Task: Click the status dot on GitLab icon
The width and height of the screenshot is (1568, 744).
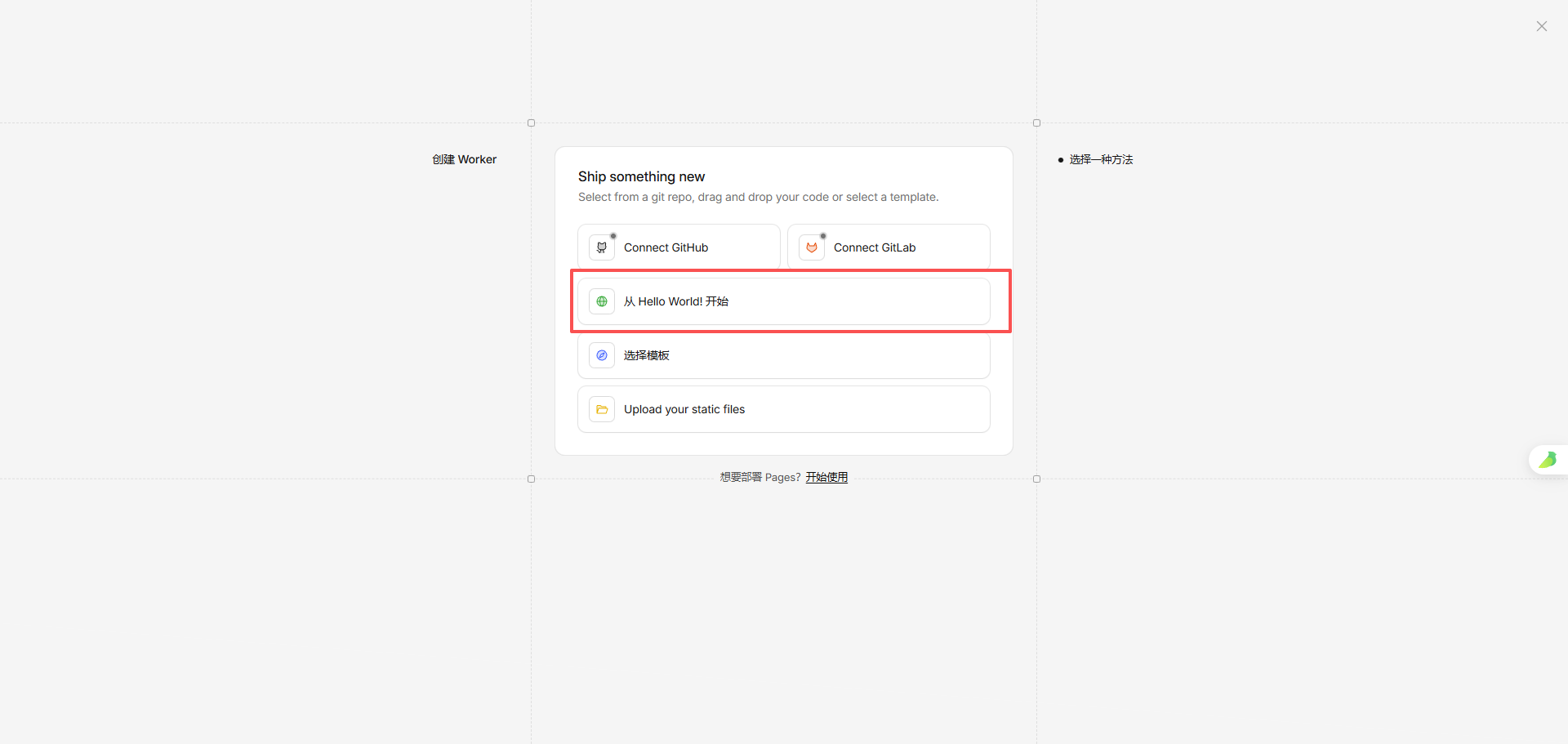Action: (x=823, y=236)
